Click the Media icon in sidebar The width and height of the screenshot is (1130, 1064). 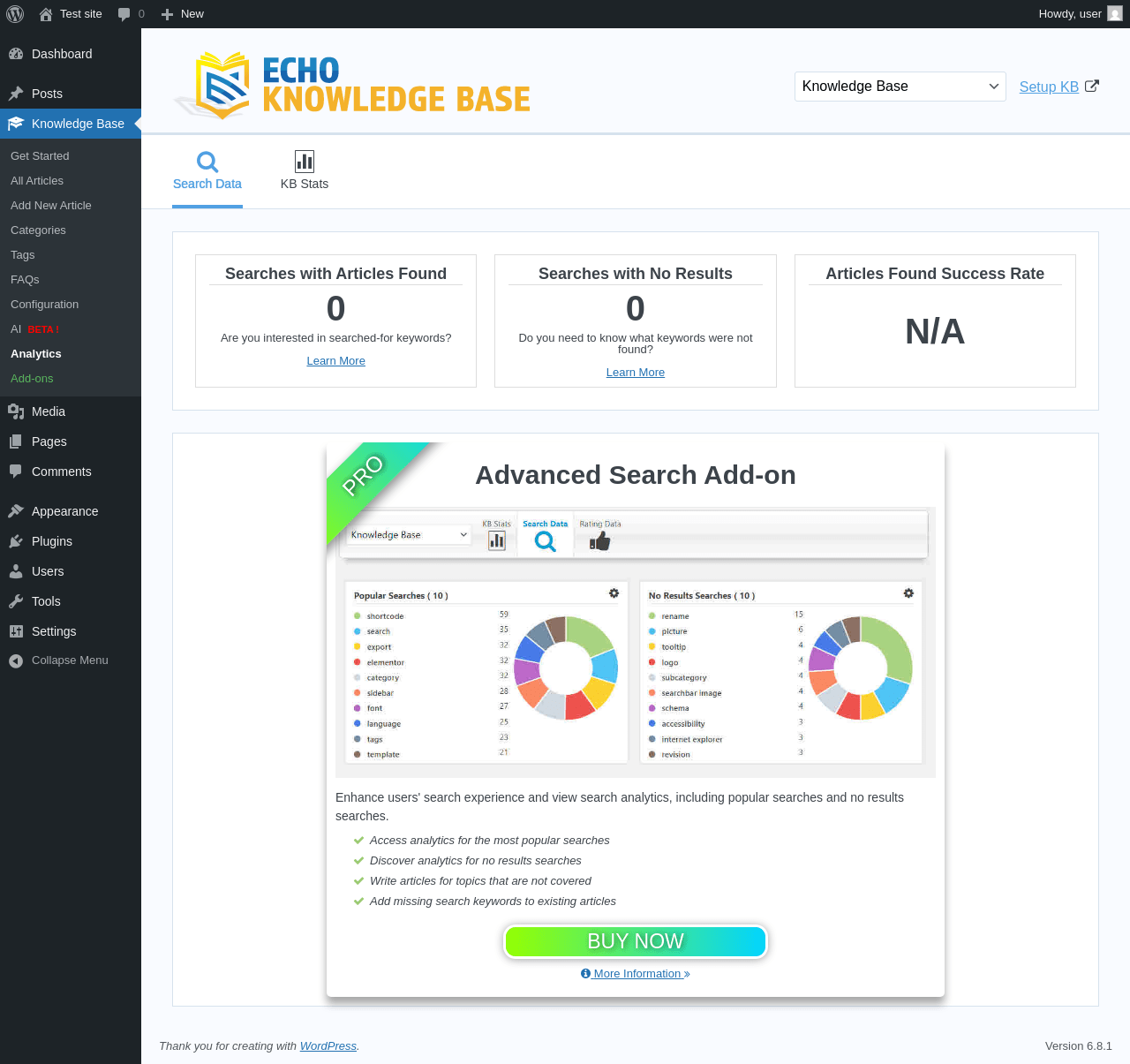pos(16,411)
